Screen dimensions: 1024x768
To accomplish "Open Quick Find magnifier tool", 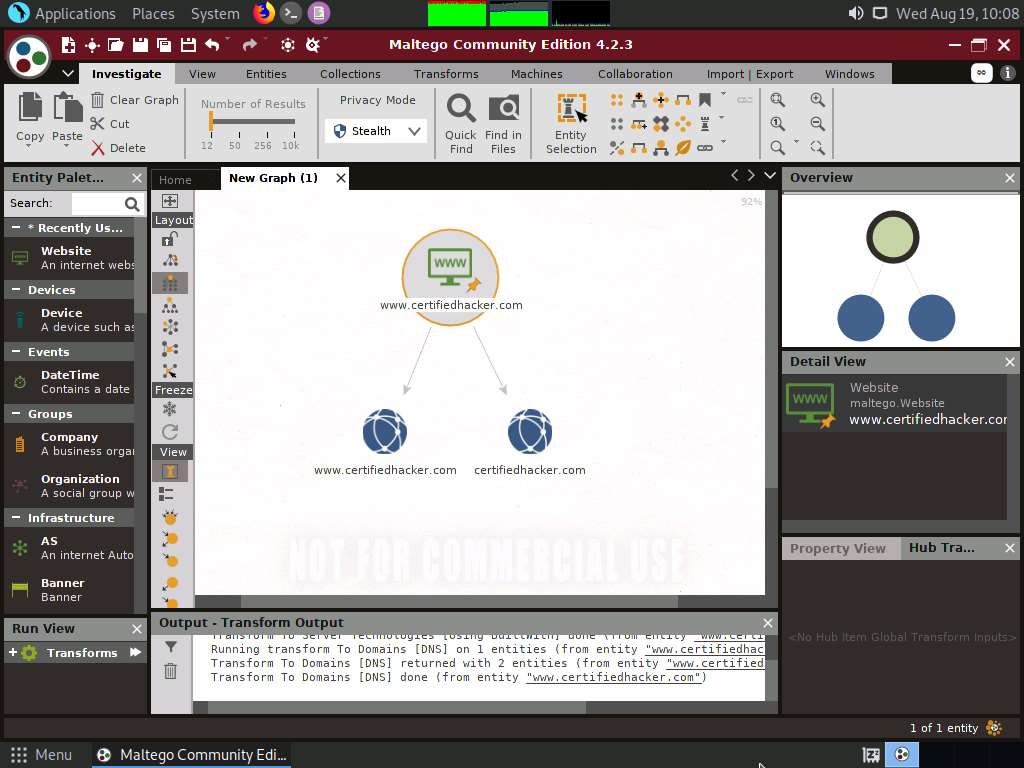I will pos(461,123).
